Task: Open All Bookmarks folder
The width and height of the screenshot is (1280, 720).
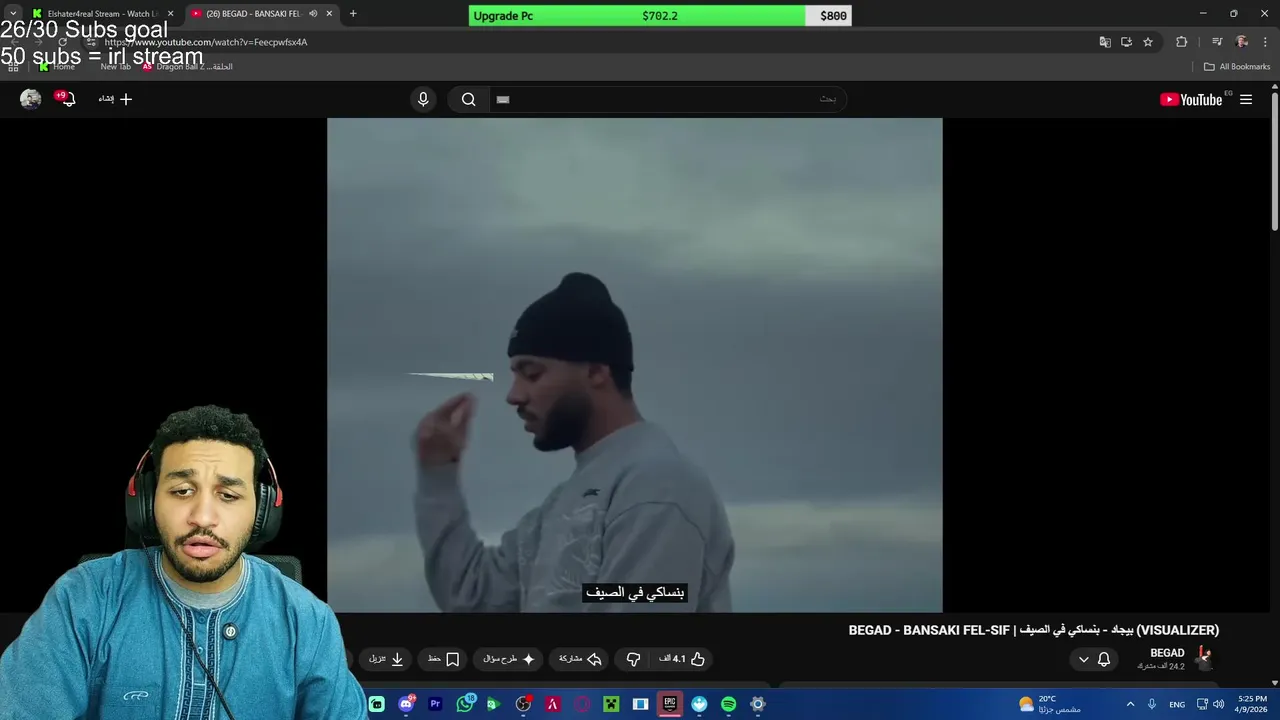Action: pos(1237,67)
